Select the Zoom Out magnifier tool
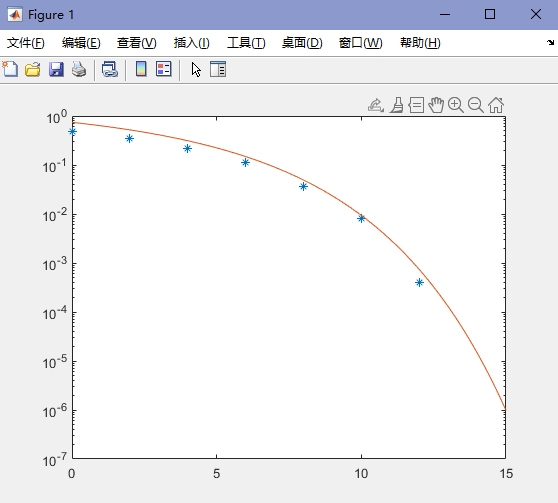This screenshot has width=558, height=503. click(475, 105)
